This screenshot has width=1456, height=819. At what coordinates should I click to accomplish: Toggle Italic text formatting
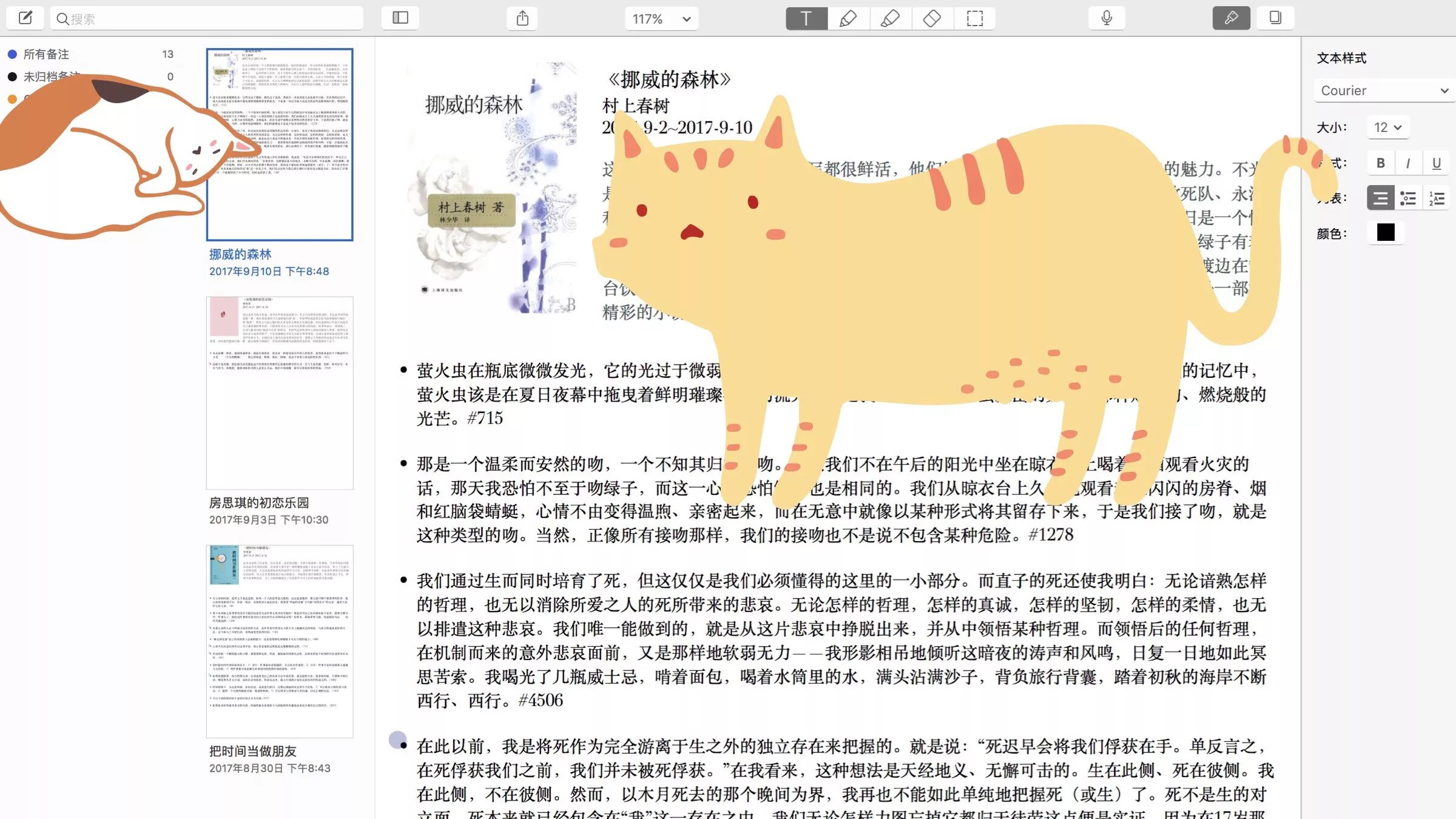(x=1408, y=163)
